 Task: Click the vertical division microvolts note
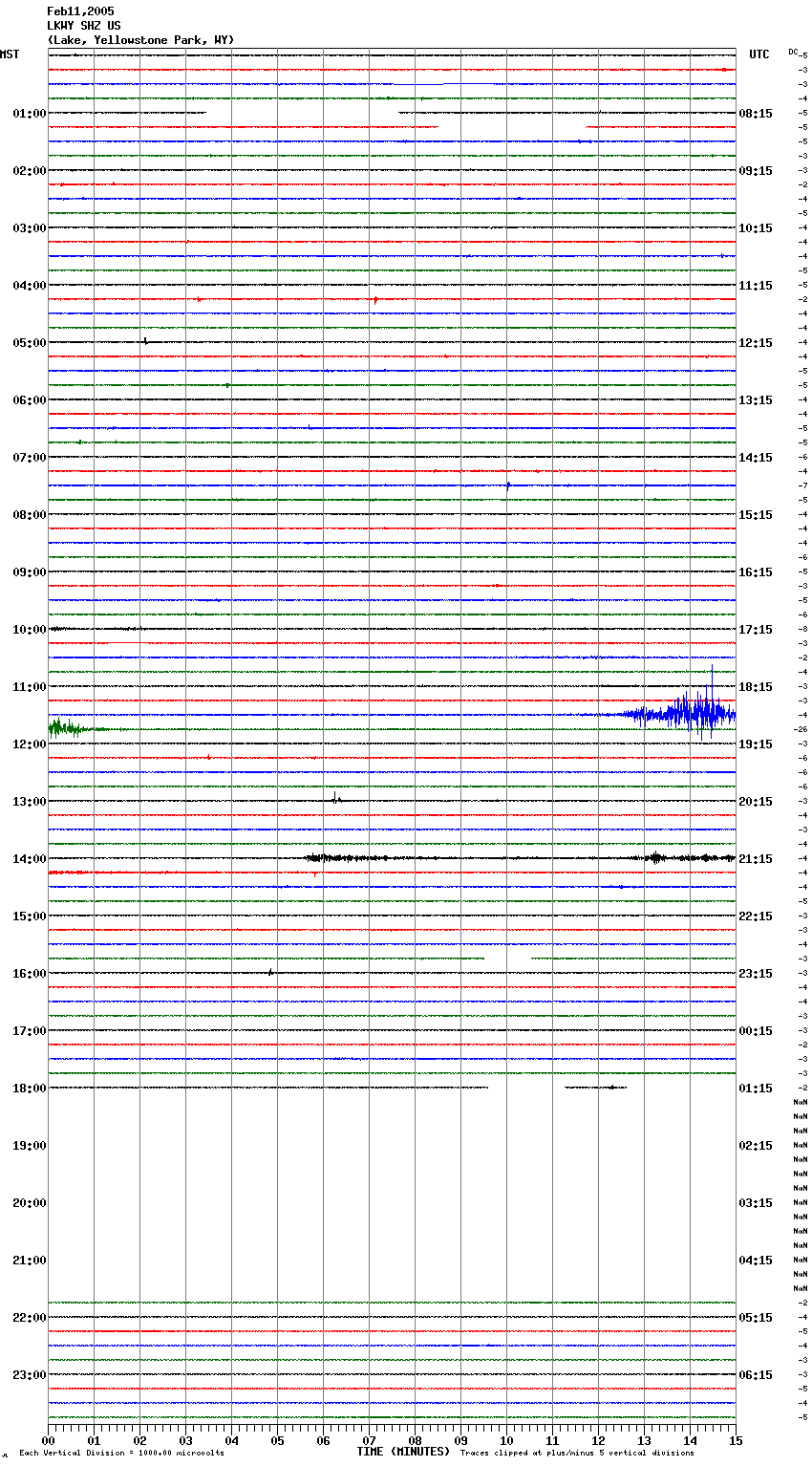click(x=121, y=1454)
